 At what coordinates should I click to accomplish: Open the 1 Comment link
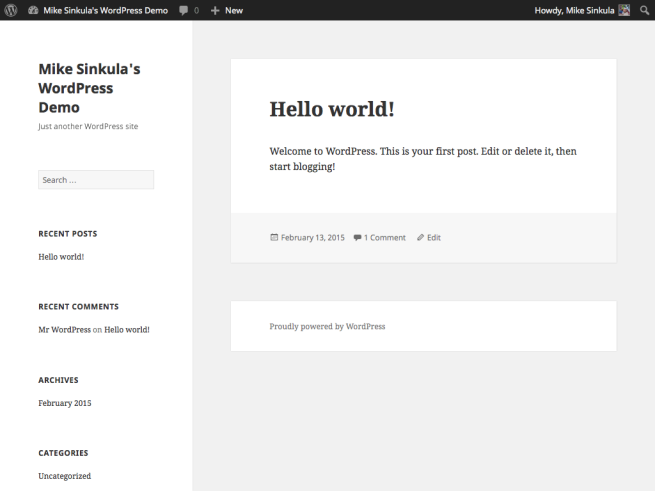coord(385,237)
